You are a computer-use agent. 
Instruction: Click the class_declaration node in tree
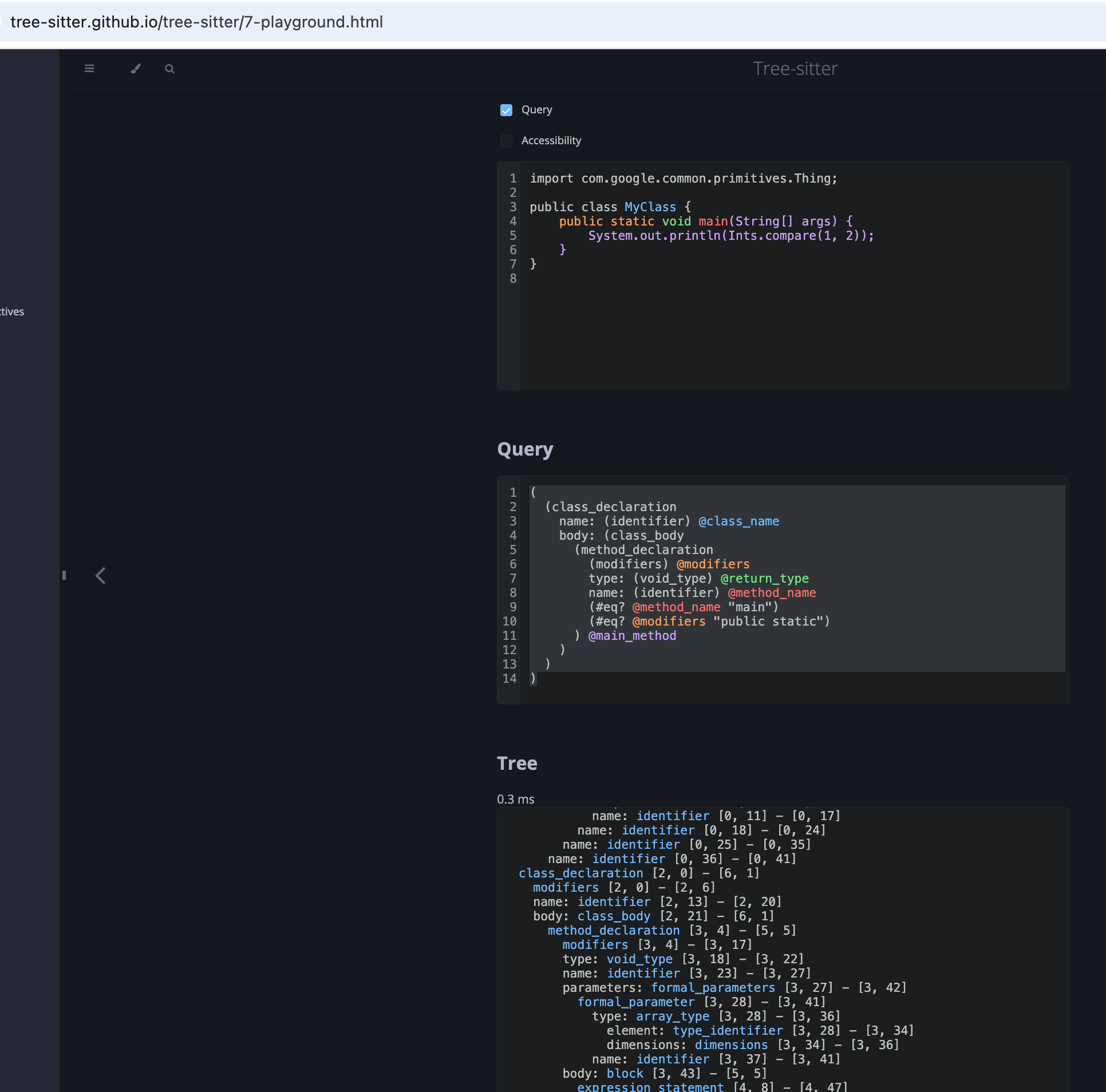tap(581, 873)
